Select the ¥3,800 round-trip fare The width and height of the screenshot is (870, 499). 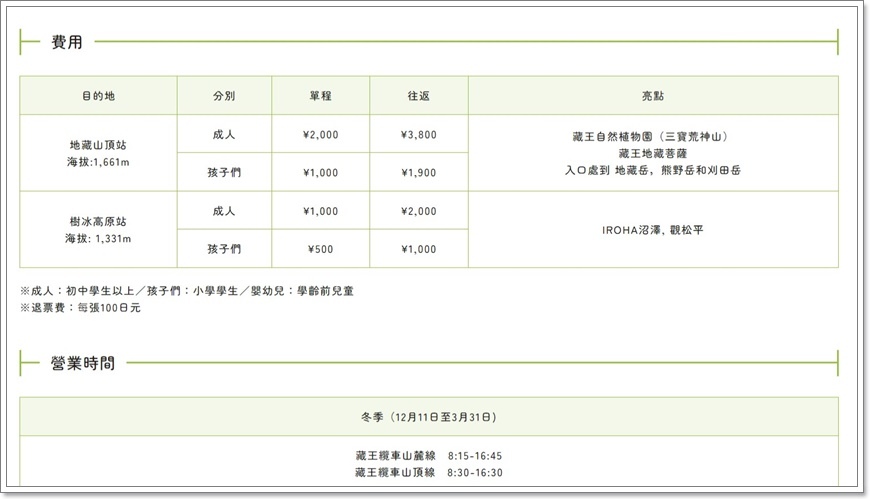[x=419, y=135]
